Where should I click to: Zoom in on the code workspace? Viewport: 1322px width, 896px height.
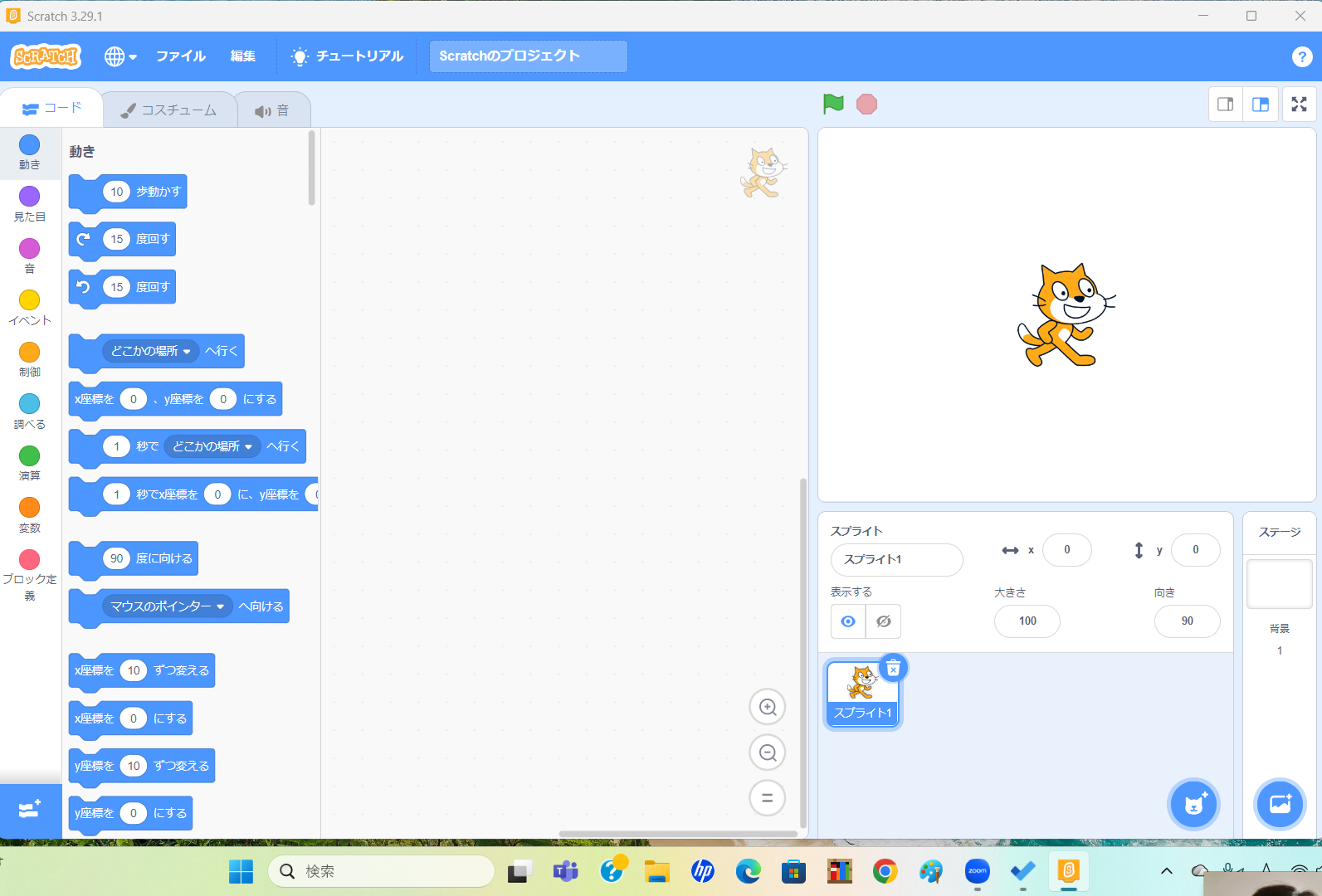tap(768, 707)
